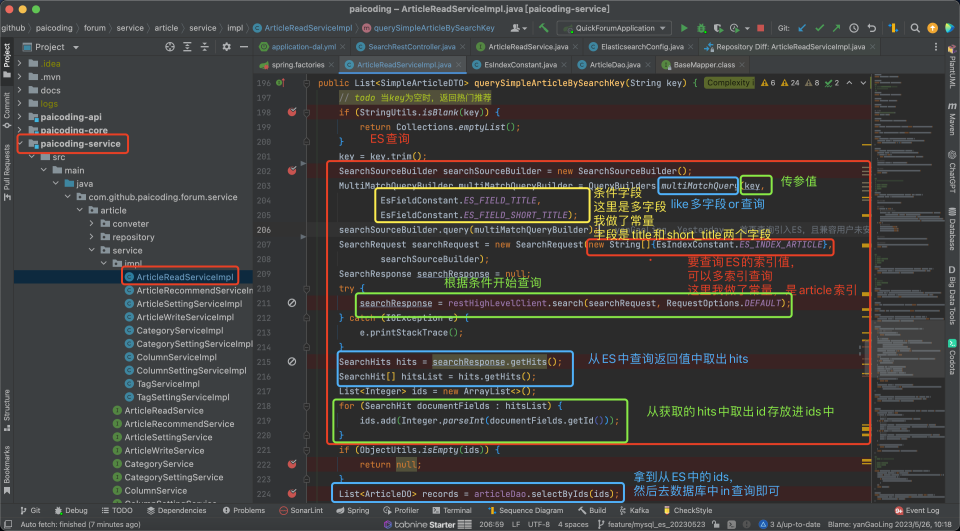Click Git branch feature/mysql_es_20230523 in status bar
The width and height of the screenshot is (960, 531).
click(653, 524)
